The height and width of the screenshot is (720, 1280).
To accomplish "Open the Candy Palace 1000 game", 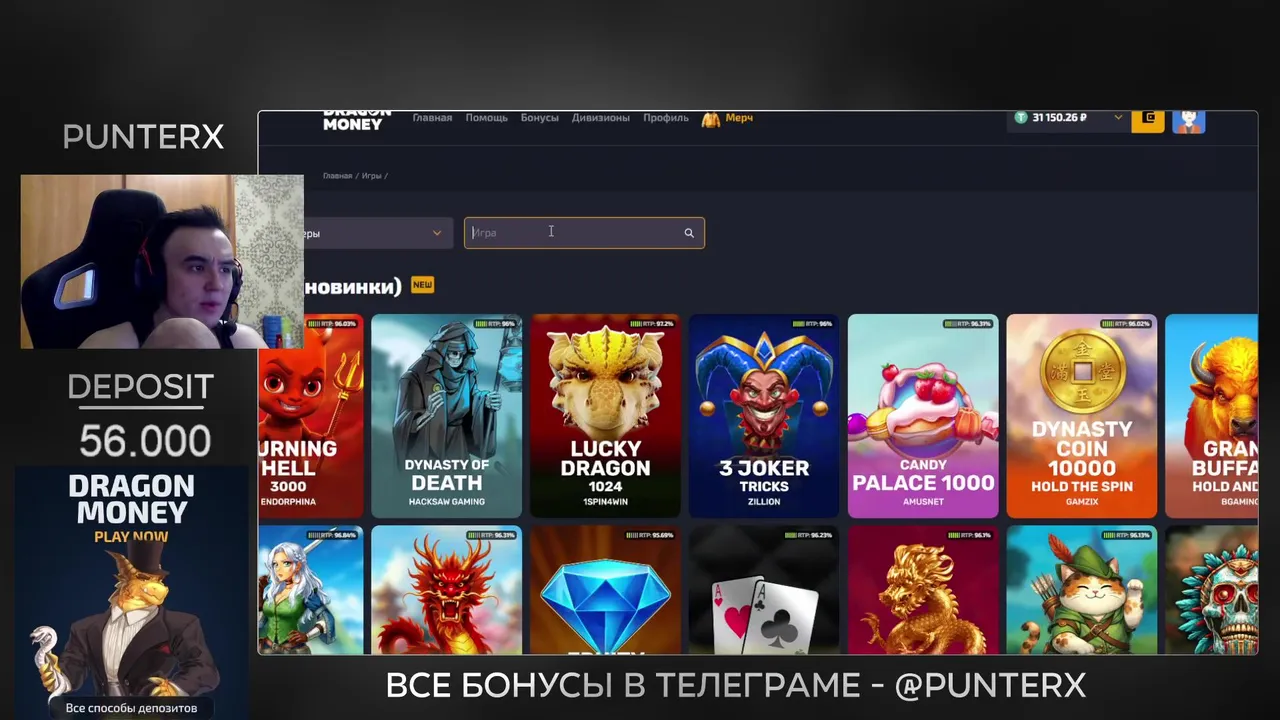I will point(923,416).
